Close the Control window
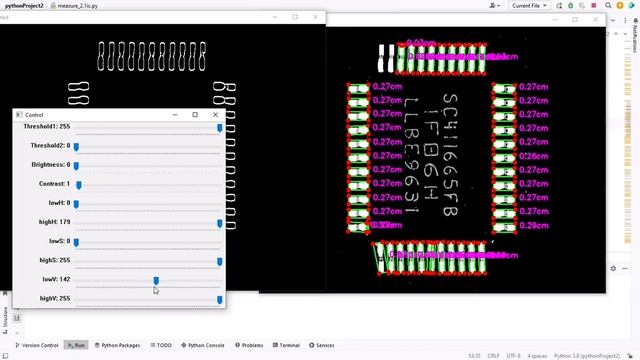 click(x=216, y=115)
